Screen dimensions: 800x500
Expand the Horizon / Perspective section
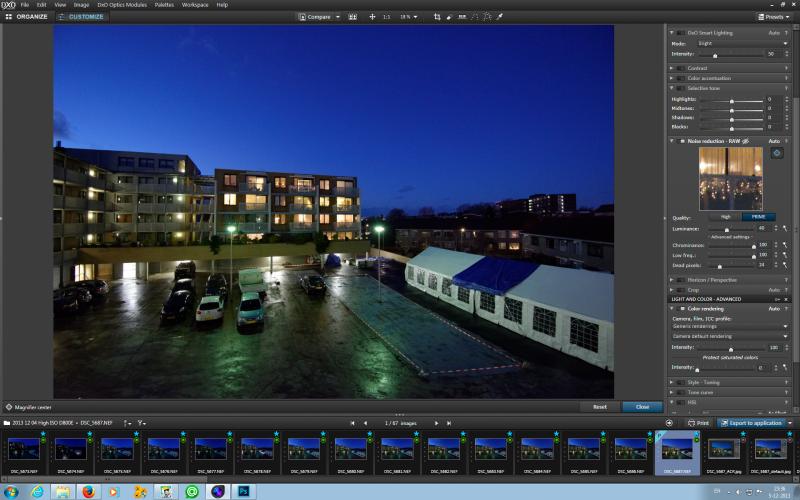[671, 280]
